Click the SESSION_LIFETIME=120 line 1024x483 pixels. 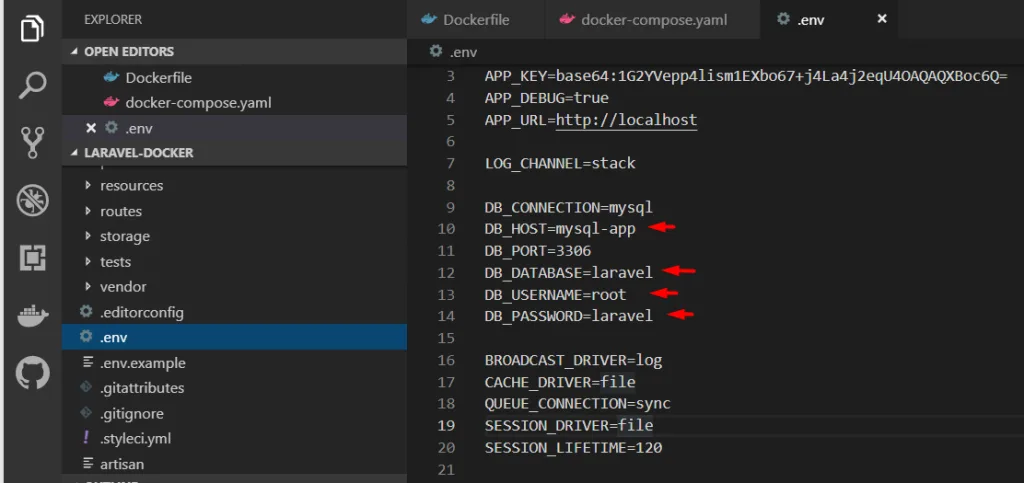pos(573,448)
